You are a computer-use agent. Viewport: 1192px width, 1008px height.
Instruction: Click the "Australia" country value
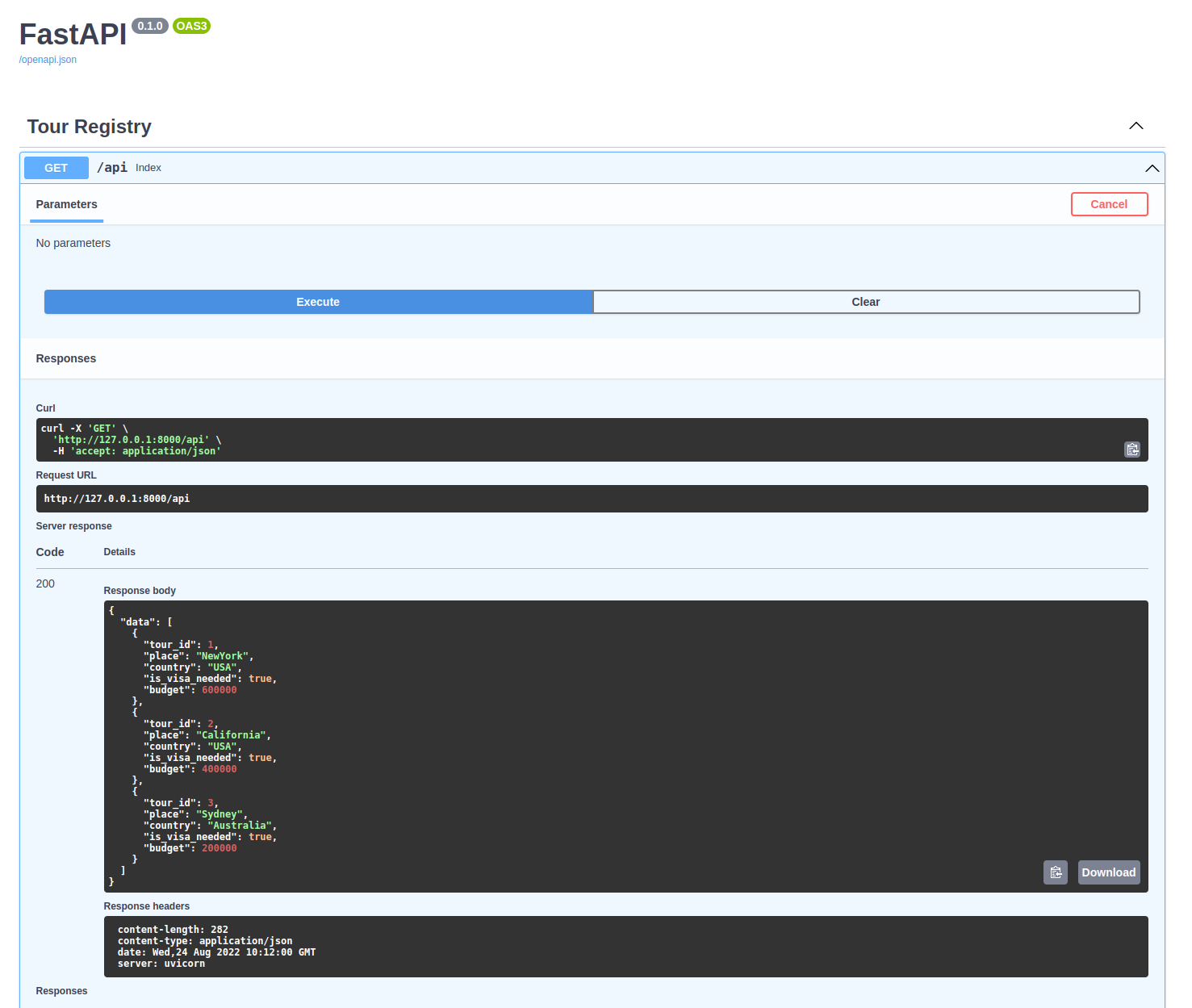click(240, 826)
